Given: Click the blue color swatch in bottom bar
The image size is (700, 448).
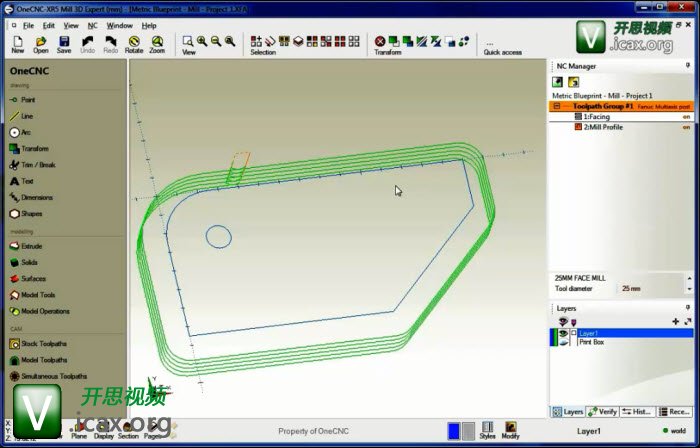Looking at the screenshot, I should coord(453,431).
